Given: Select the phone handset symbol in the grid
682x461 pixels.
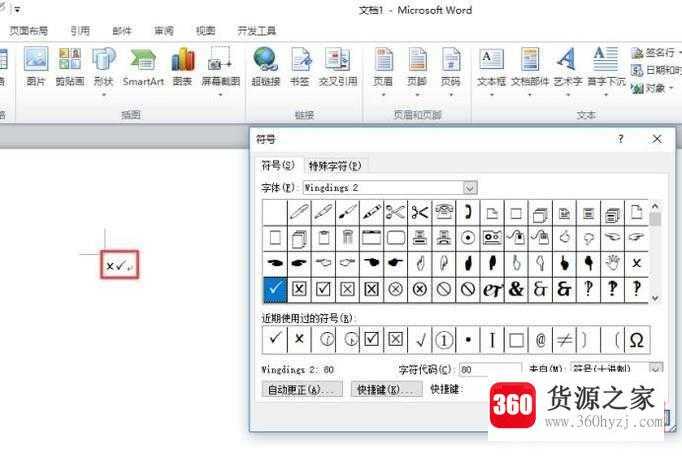Looking at the screenshot, I should (468, 213).
